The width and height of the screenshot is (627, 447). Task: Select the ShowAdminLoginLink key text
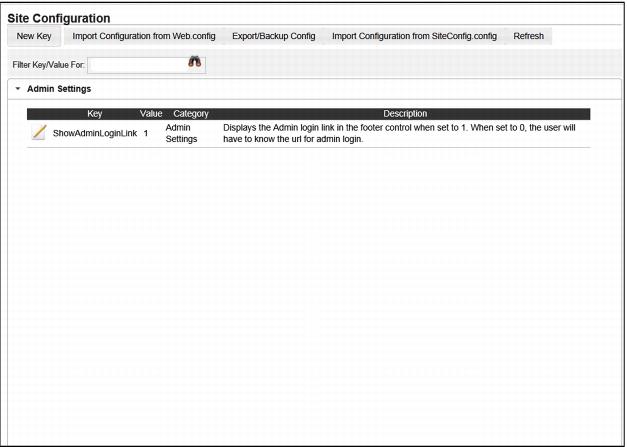(x=95, y=133)
